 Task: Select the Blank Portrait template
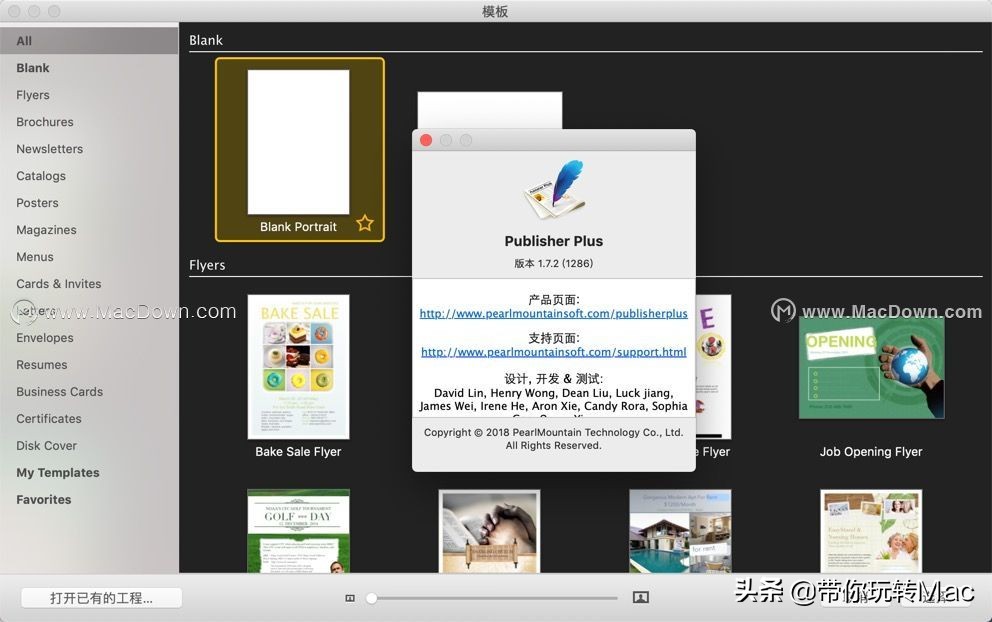pyautogui.click(x=297, y=145)
